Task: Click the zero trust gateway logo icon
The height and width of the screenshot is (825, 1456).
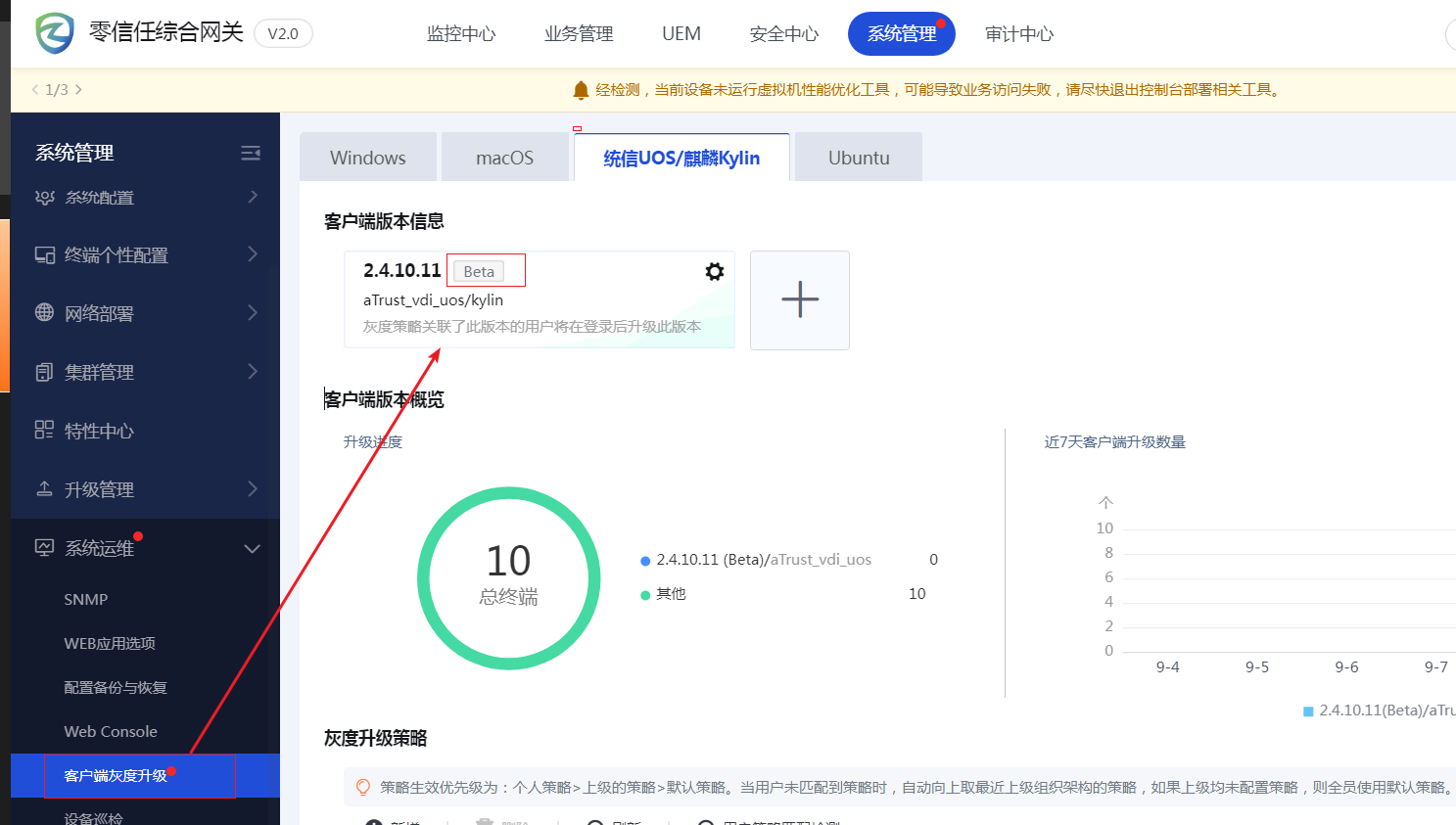Action: coord(55,33)
